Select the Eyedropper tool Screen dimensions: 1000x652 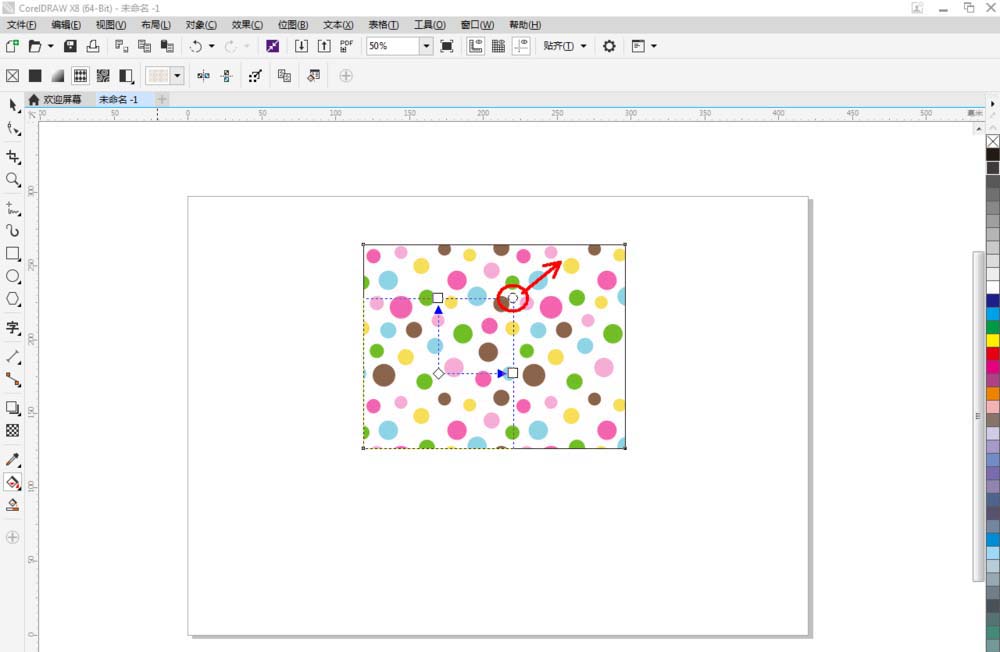[x=13, y=460]
